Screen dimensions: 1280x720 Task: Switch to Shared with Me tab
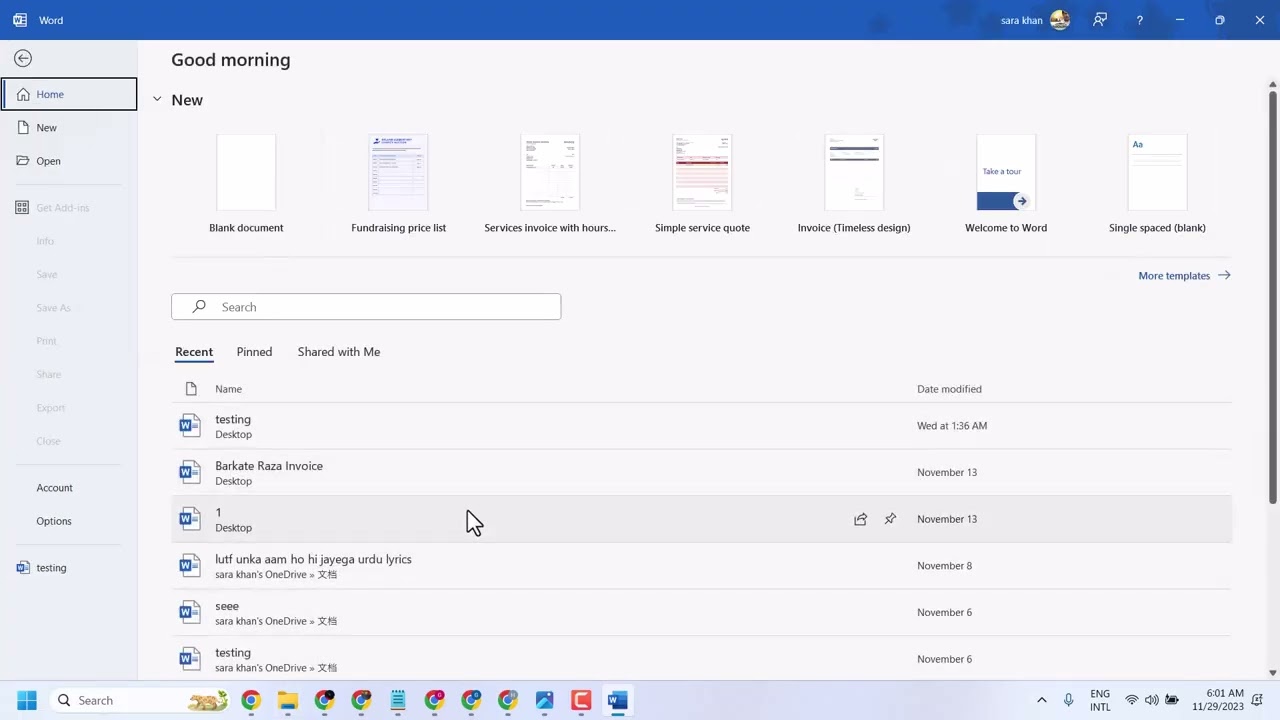[x=339, y=352]
